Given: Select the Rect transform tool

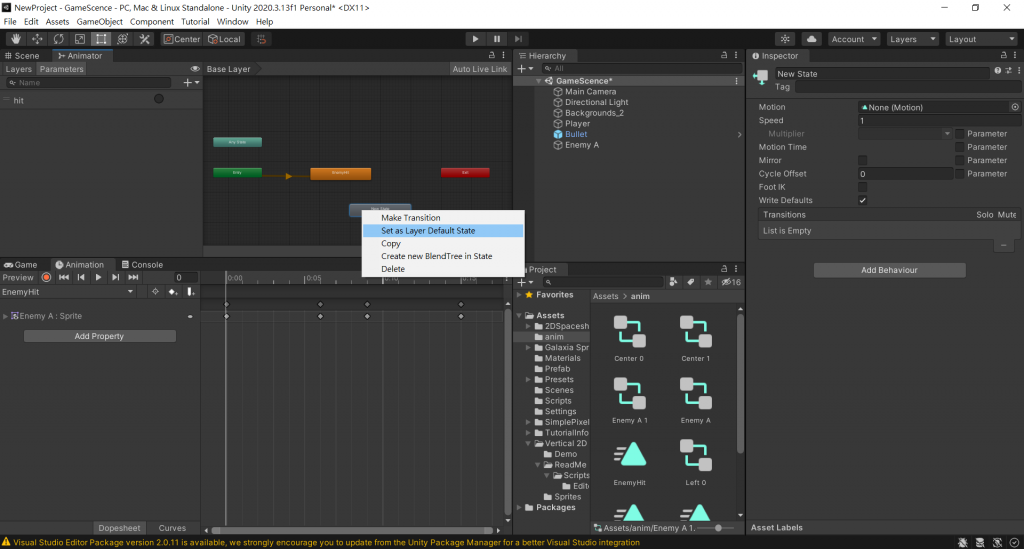Looking at the screenshot, I should [x=101, y=39].
